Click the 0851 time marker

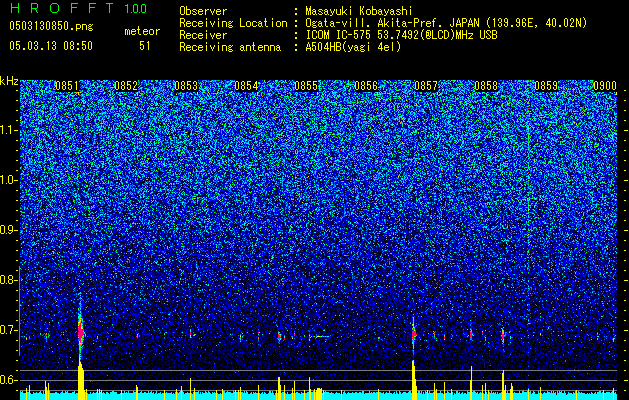[67, 86]
